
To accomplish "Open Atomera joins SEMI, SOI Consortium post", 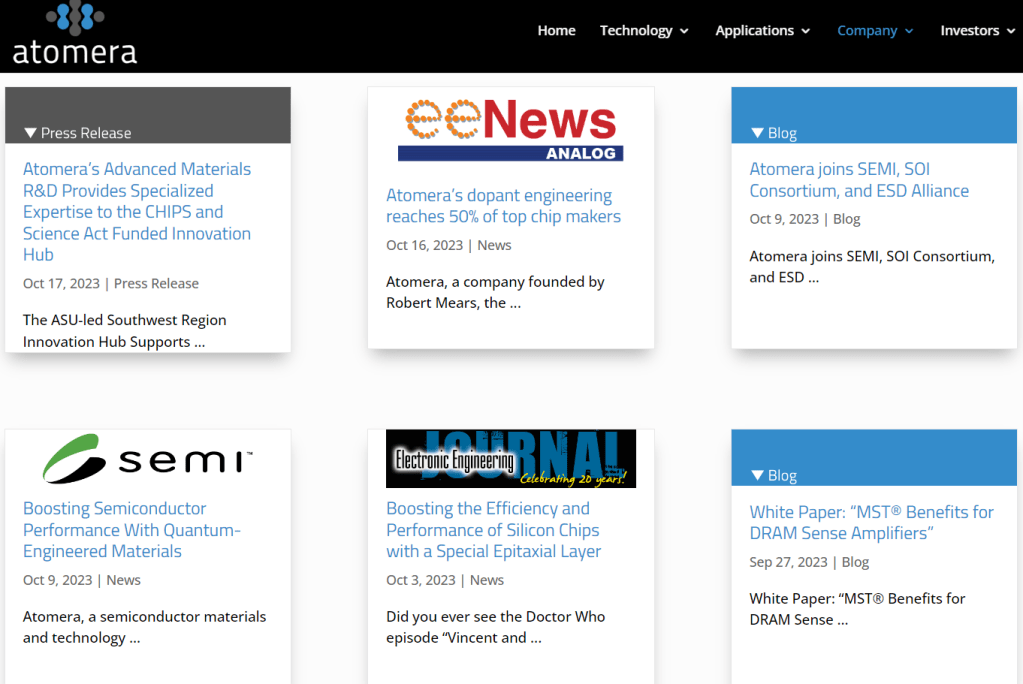I will 859,180.
